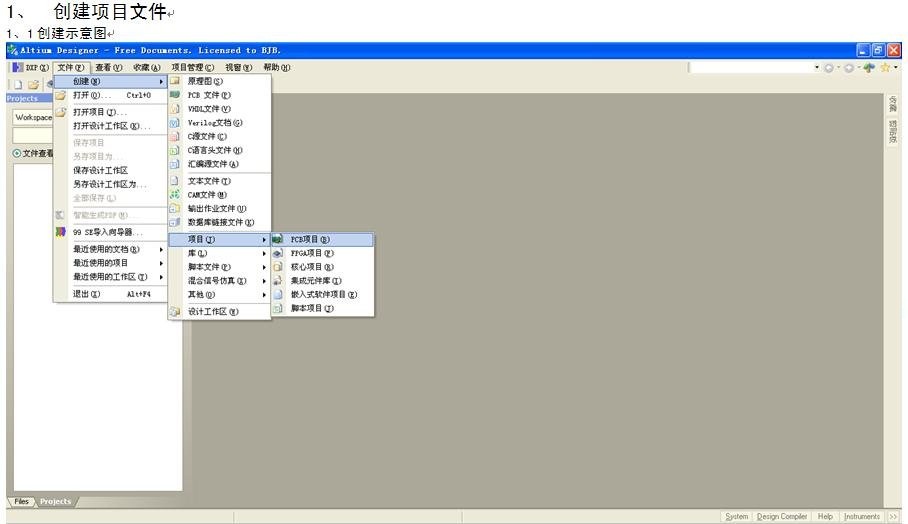Open the 收藏 vertical side panel tab

(x=892, y=104)
